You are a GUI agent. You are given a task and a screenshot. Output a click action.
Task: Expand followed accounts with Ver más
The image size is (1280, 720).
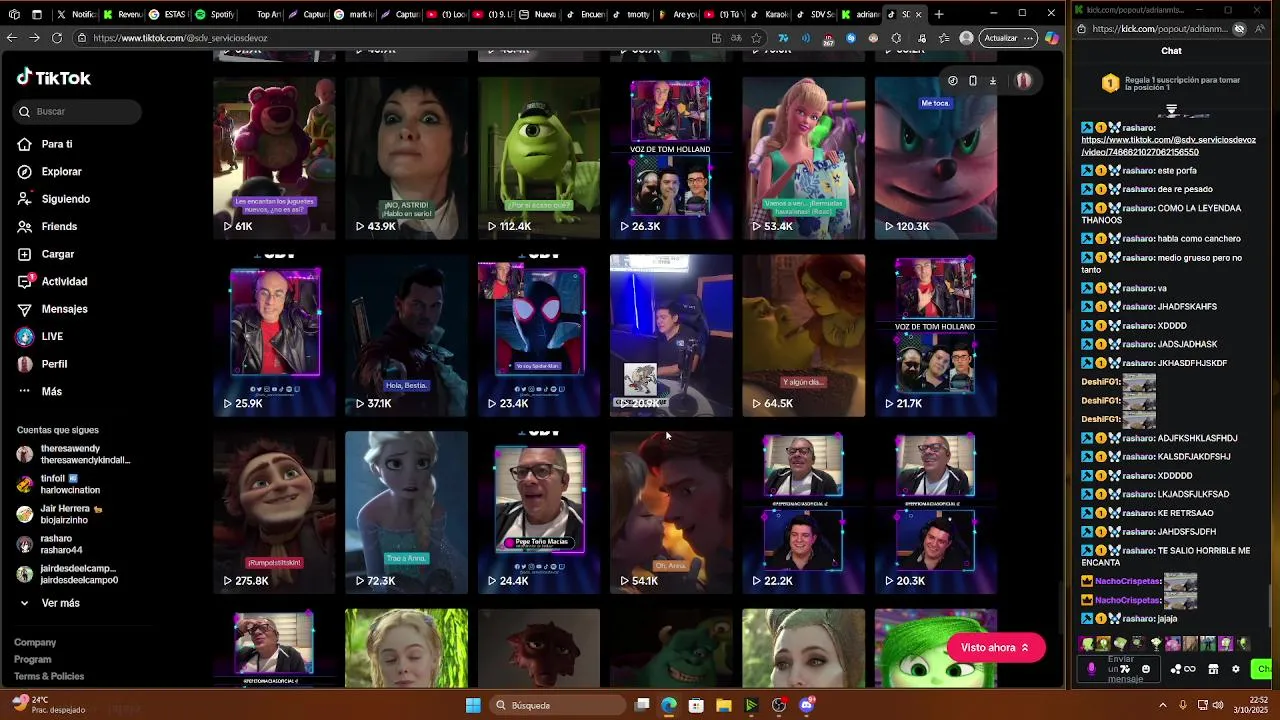(60, 603)
